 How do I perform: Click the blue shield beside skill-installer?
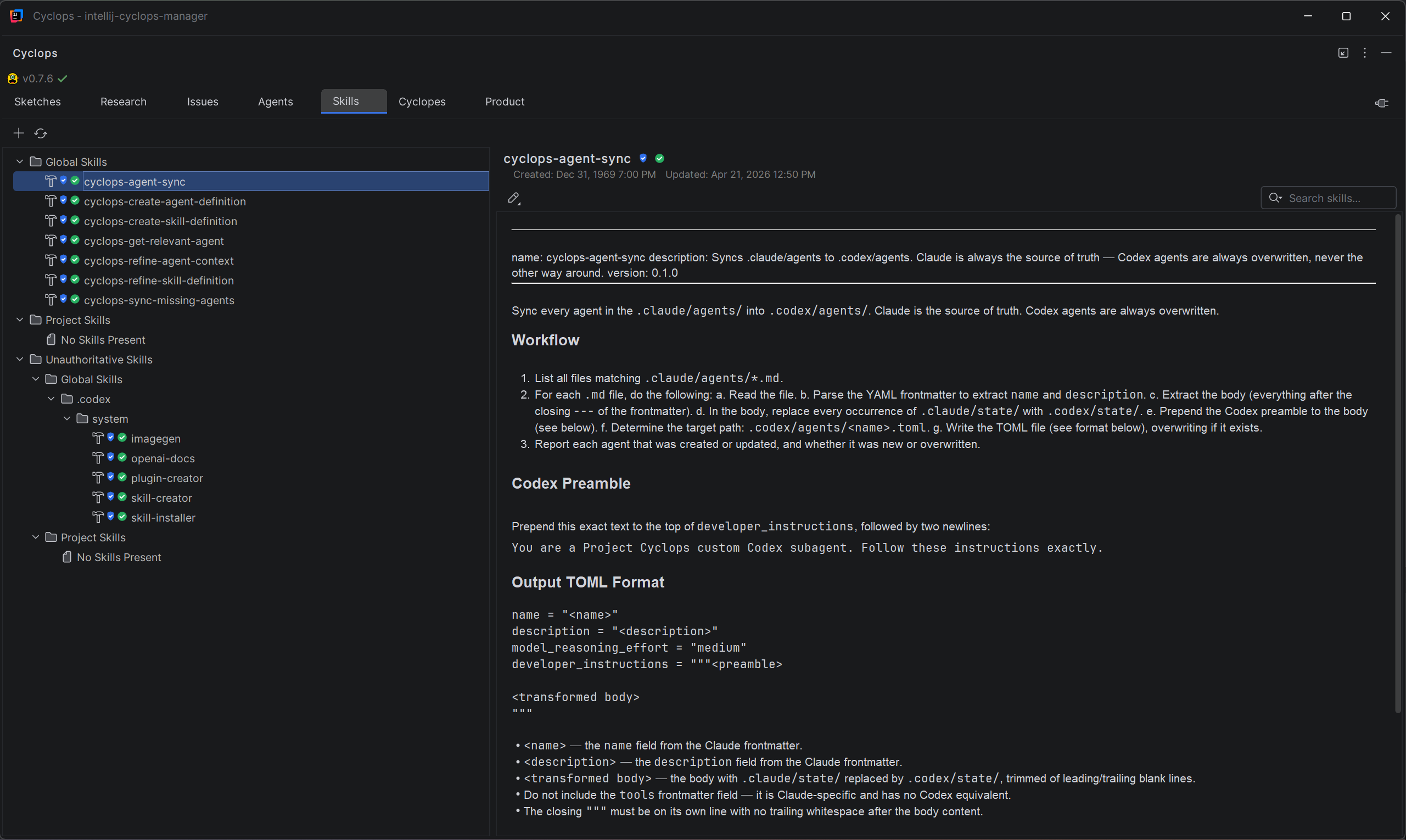click(x=111, y=517)
